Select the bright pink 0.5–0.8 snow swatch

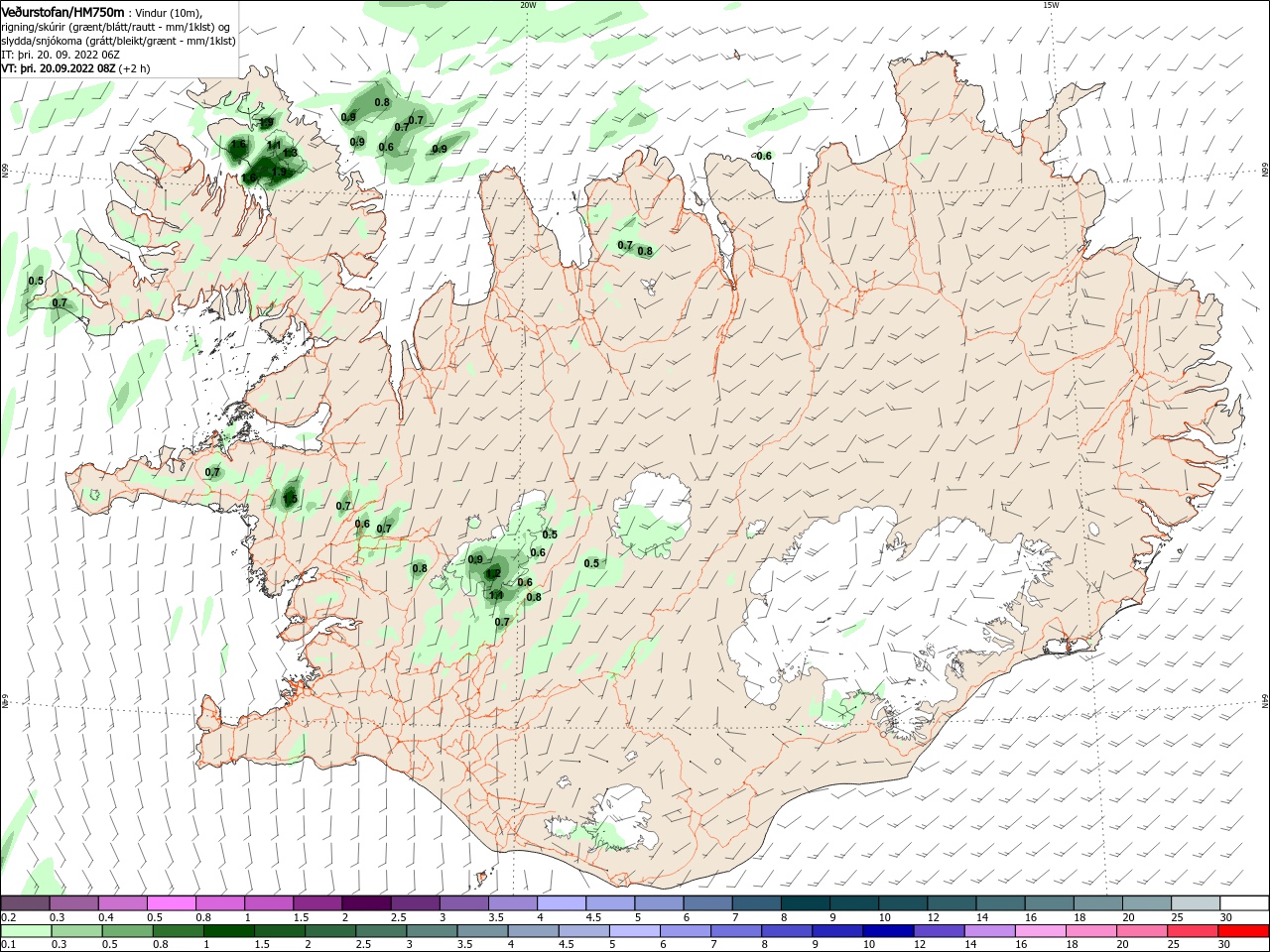pos(171,903)
